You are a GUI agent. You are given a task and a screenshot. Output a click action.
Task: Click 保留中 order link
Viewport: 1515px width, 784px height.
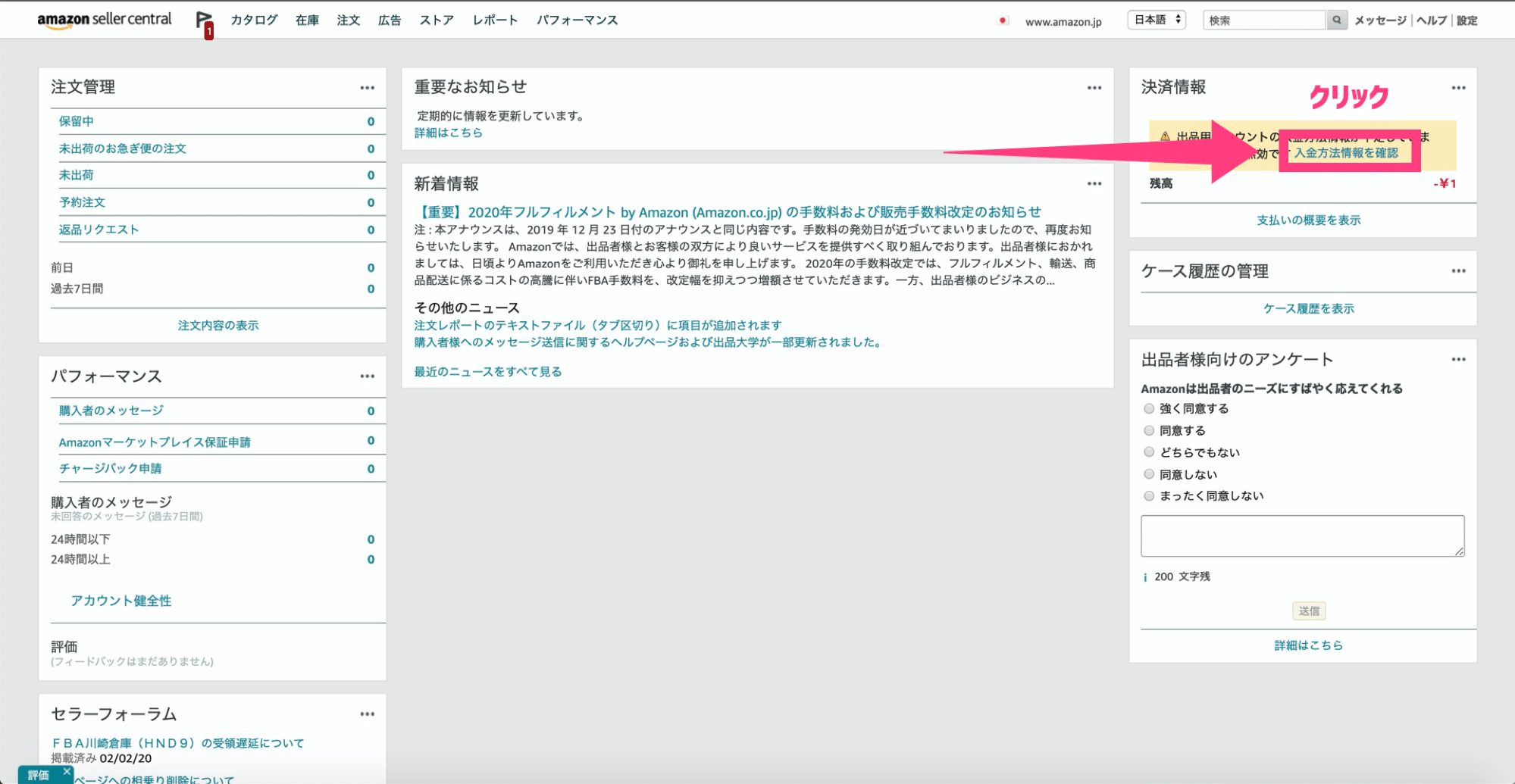click(77, 121)
